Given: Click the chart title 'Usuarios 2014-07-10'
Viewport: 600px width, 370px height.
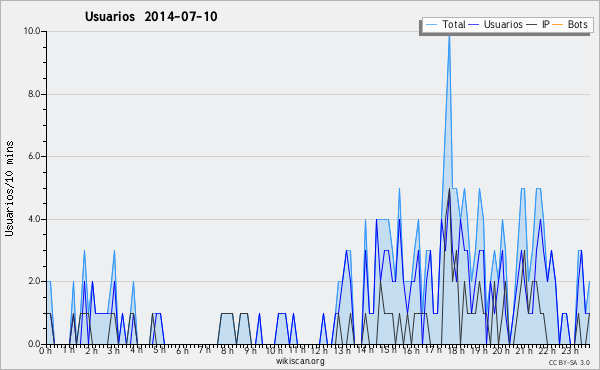Looking at the screenshot, I should pyautogui.click(x=151, y=17).
